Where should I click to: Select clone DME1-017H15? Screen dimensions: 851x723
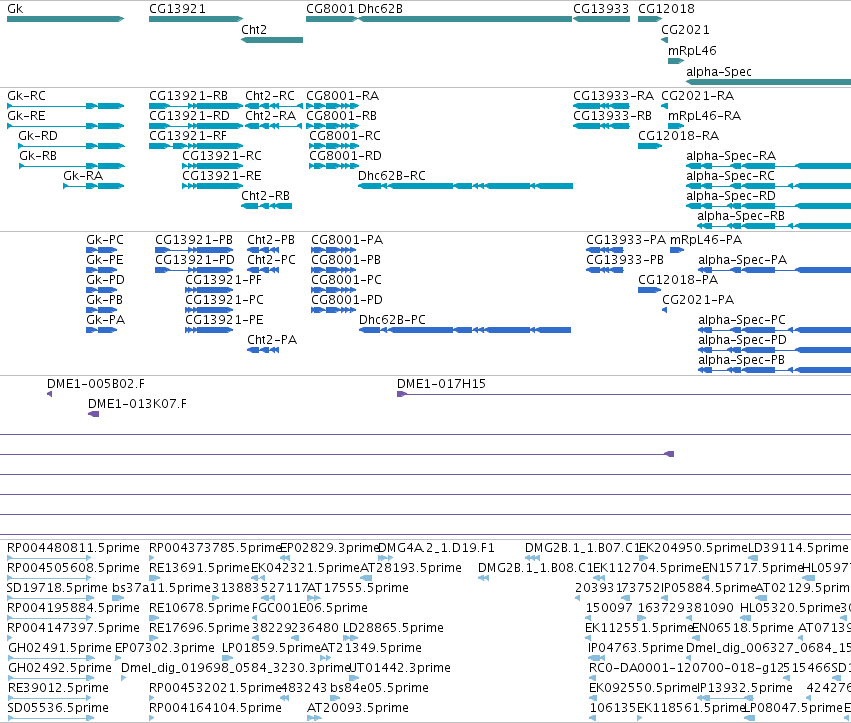click(x=441, y=384)
